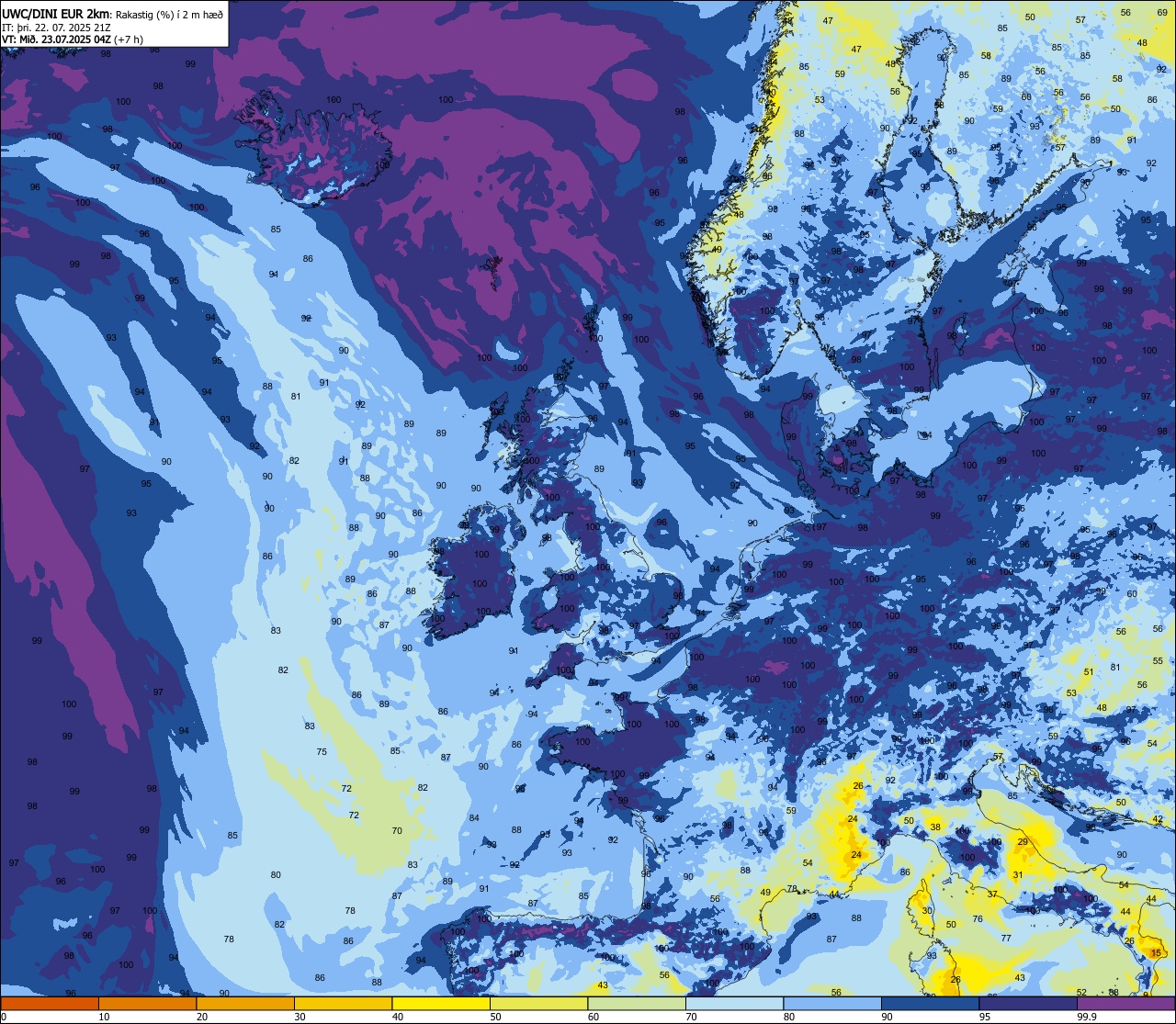Click the 60–70 pale green legend swatch
Viewport: 1176px width, 1024px height.
pos(637,1004)
